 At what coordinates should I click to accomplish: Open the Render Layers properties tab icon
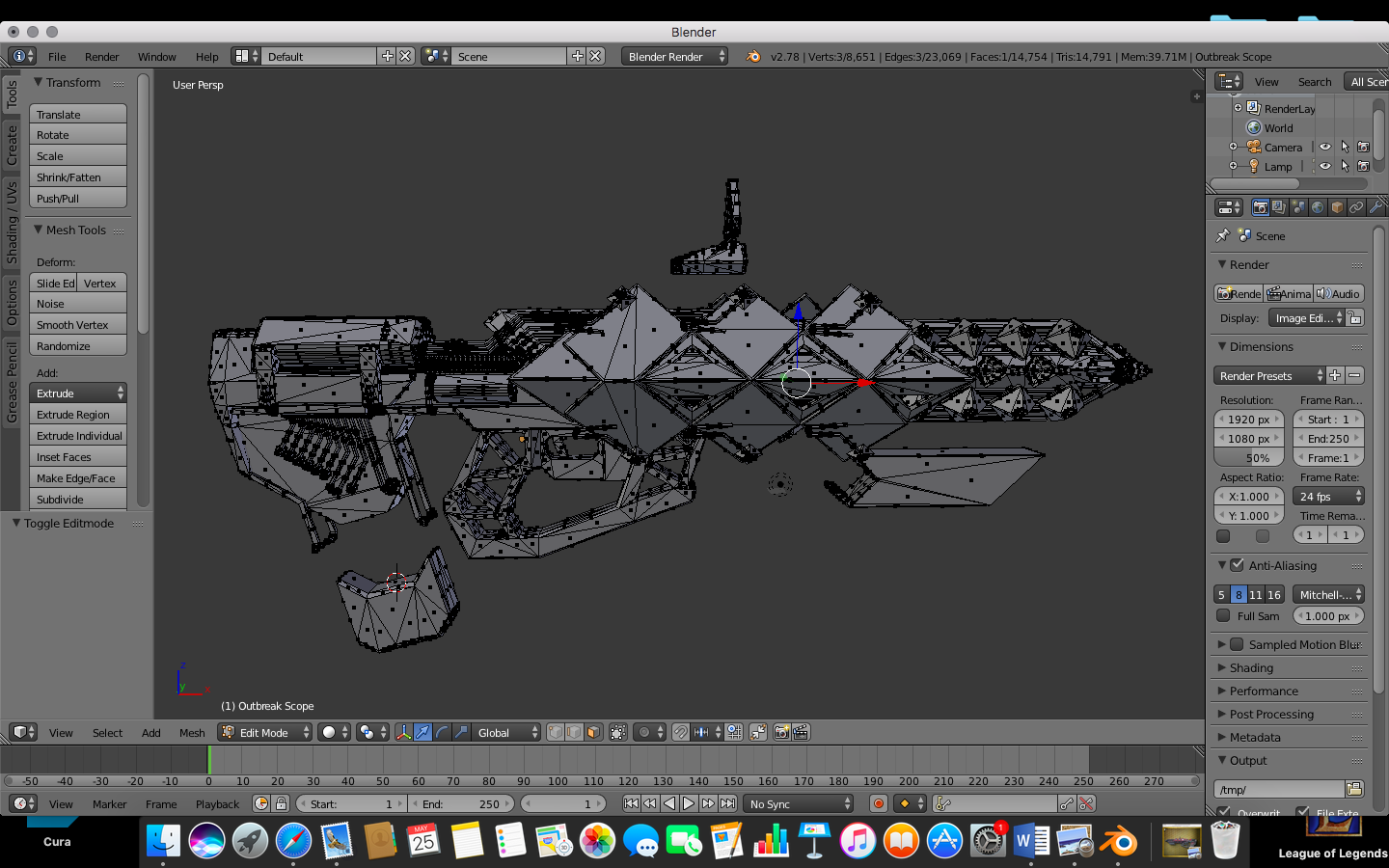pos(1279,207)
